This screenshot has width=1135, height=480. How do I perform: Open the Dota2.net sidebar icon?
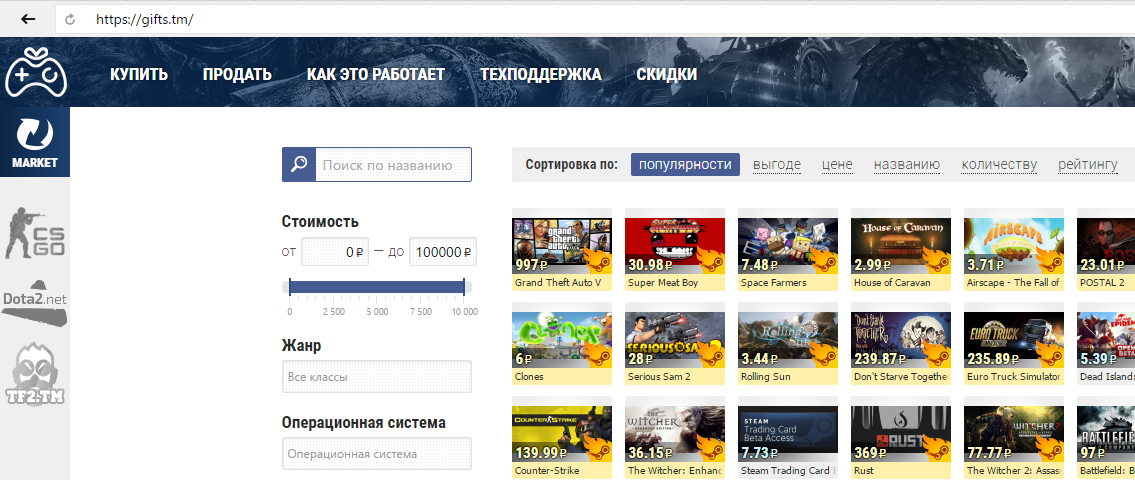tap(34, 303)
